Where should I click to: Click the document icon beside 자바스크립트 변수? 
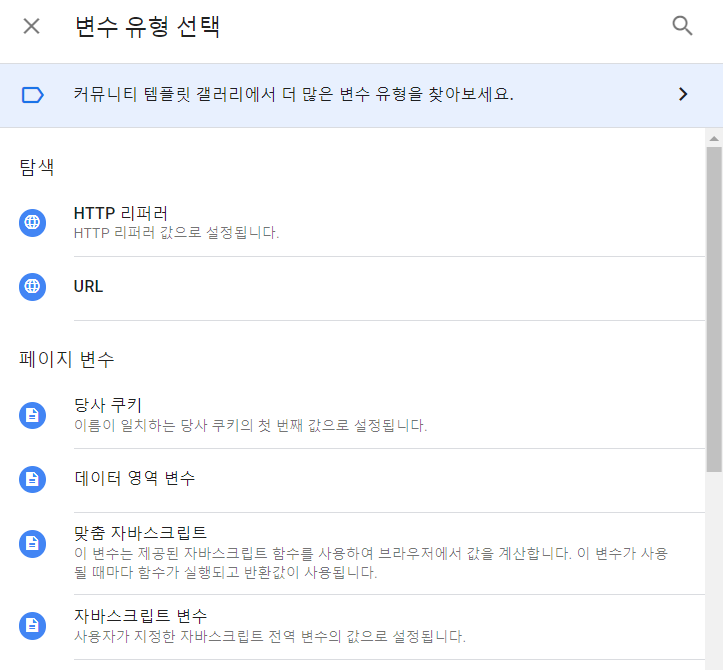pyautogui.click(x=32, y=626)
